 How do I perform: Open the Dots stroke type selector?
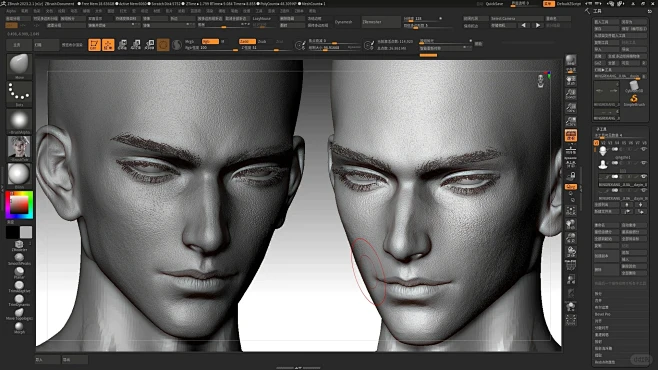pyautogui.click(x=19, y=94)
